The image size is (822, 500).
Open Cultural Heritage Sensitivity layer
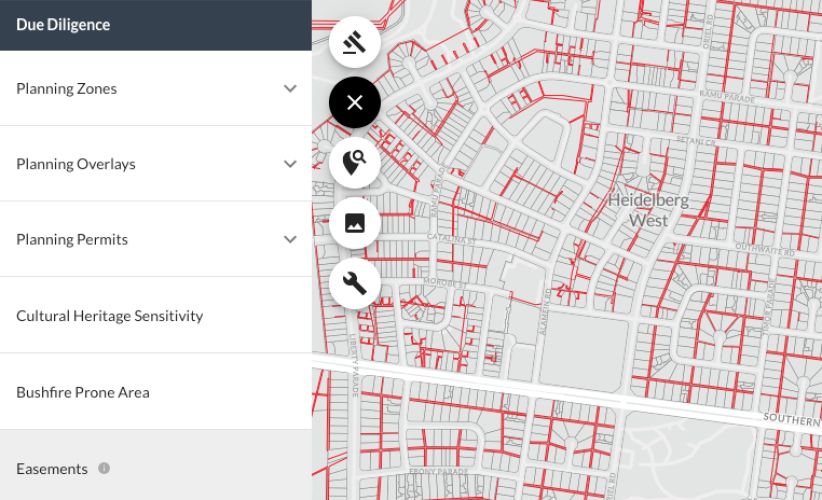(x=156, y=315)
